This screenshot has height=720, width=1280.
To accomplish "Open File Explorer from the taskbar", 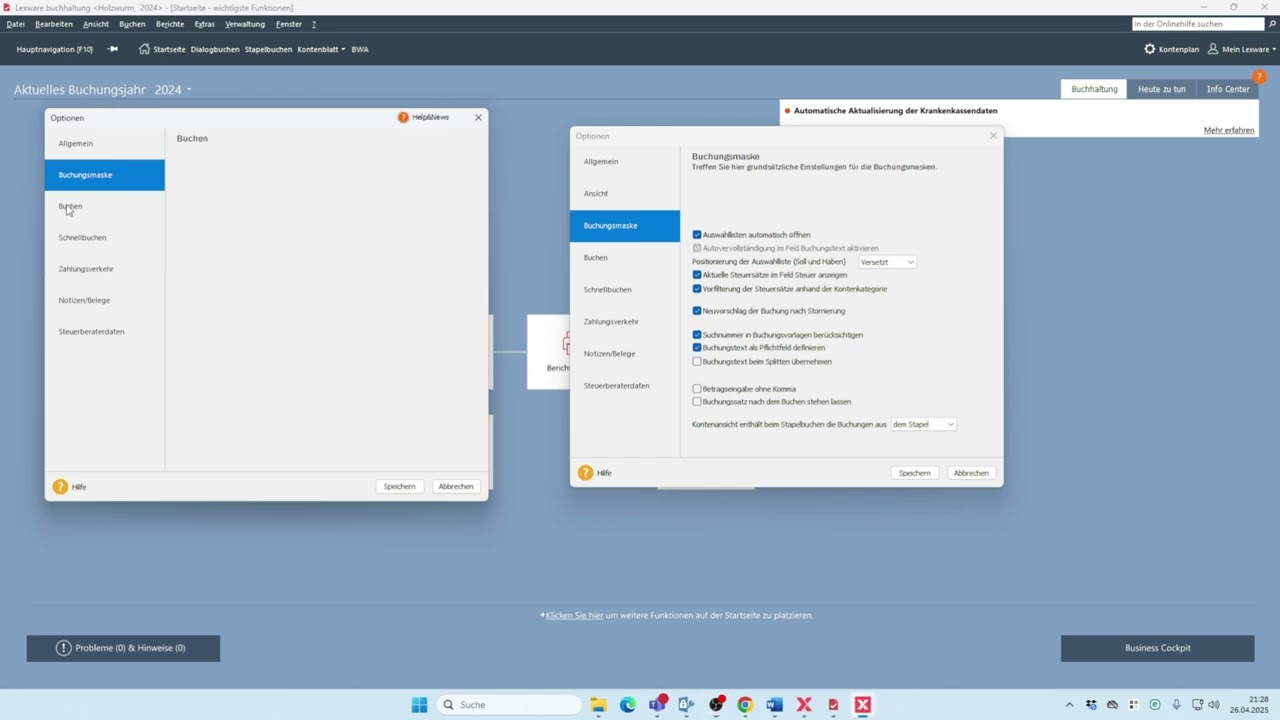I will coord(598,705).
